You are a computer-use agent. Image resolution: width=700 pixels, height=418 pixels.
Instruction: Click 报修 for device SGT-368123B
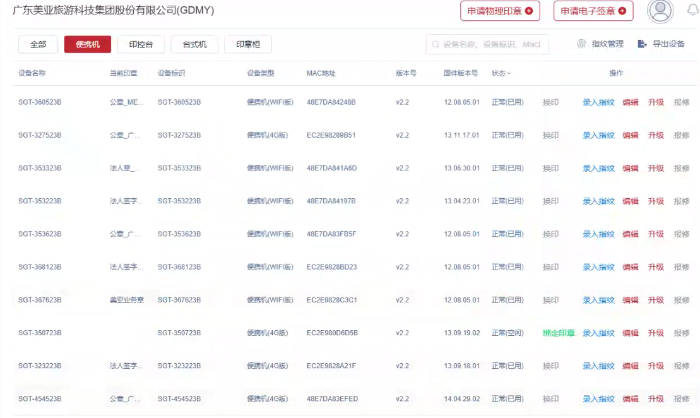pos(682,267)
